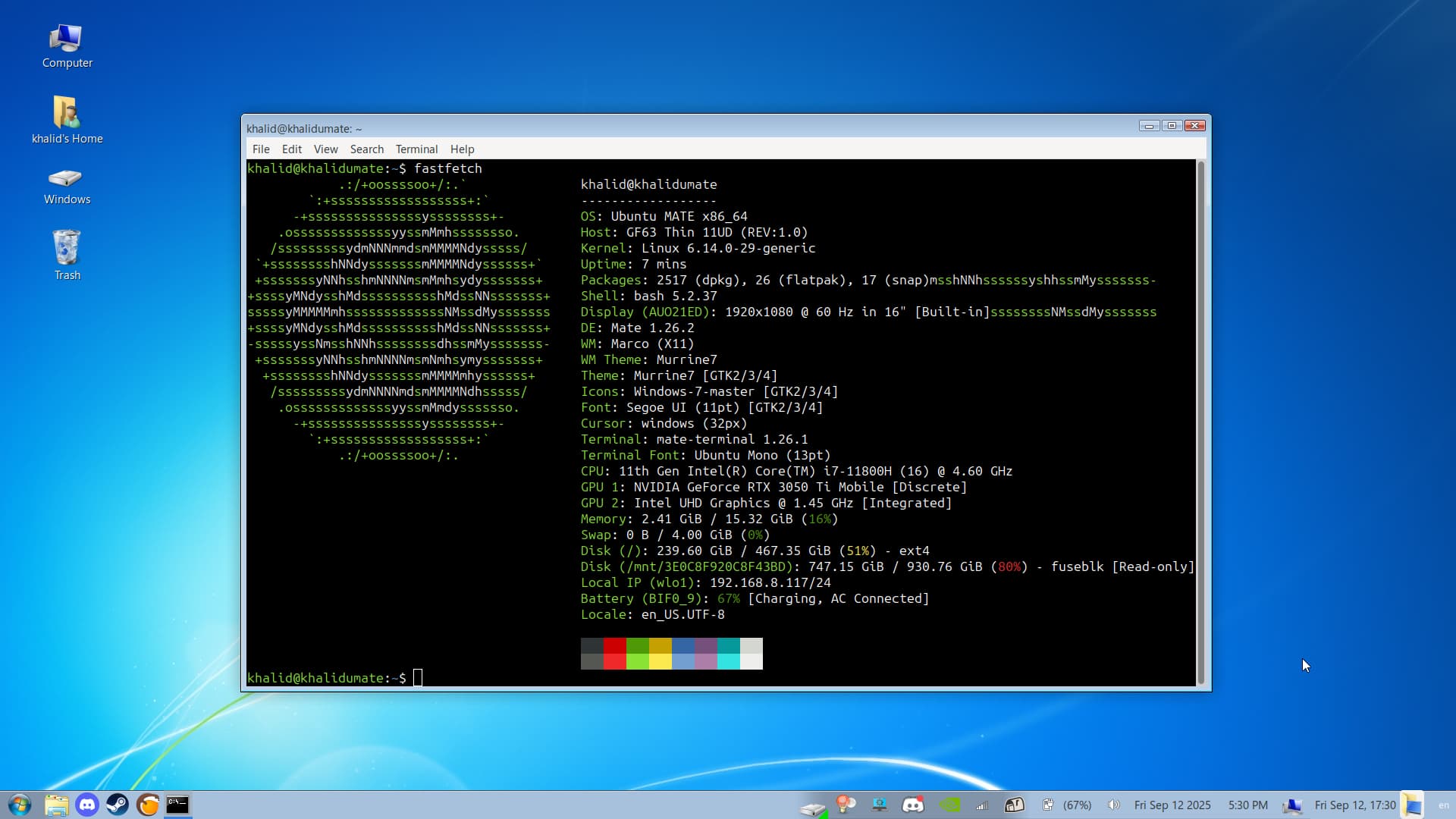
Task: Open the File menu in the terminal
Action: coord(261,149)
